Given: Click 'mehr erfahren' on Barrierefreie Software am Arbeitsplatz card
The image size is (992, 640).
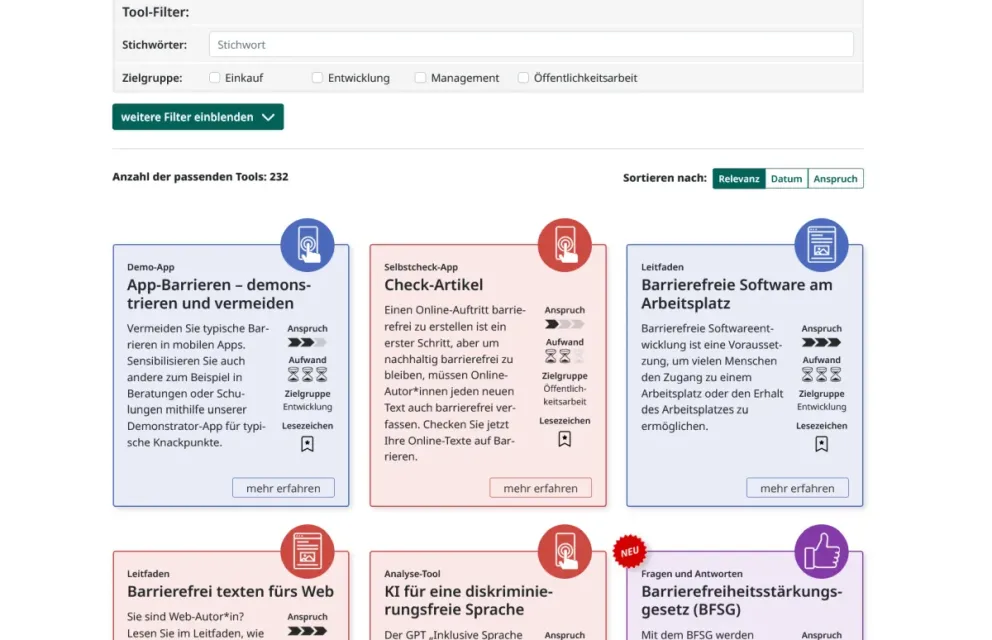Looking at the screenshot, I should (x=797, y=488).
